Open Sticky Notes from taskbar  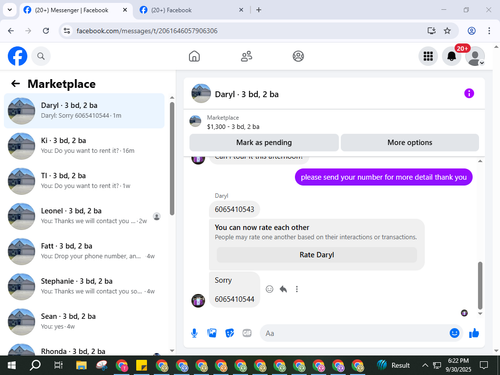(x=141, y=365)
